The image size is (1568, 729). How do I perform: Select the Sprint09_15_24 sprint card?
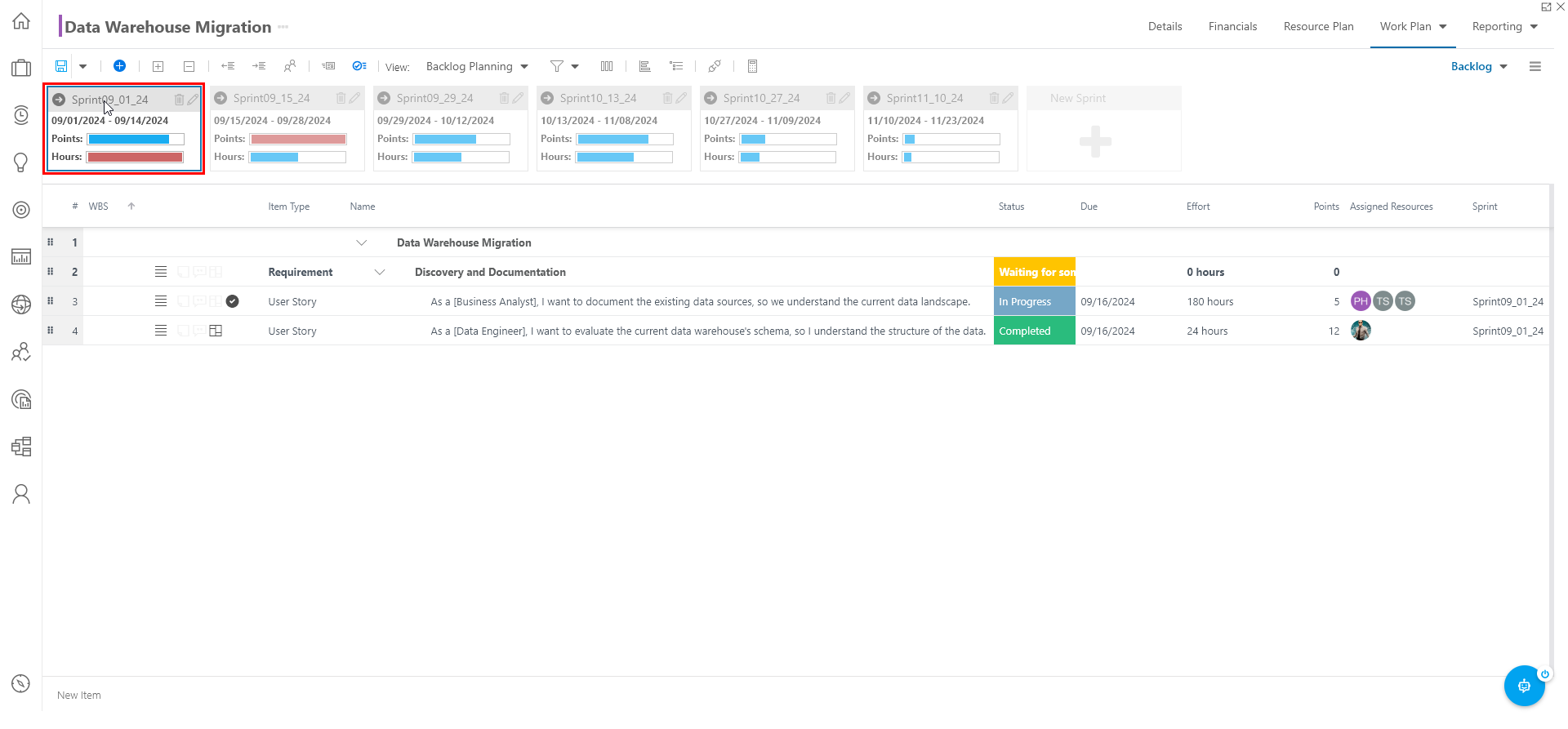click(x=287, y=128)
